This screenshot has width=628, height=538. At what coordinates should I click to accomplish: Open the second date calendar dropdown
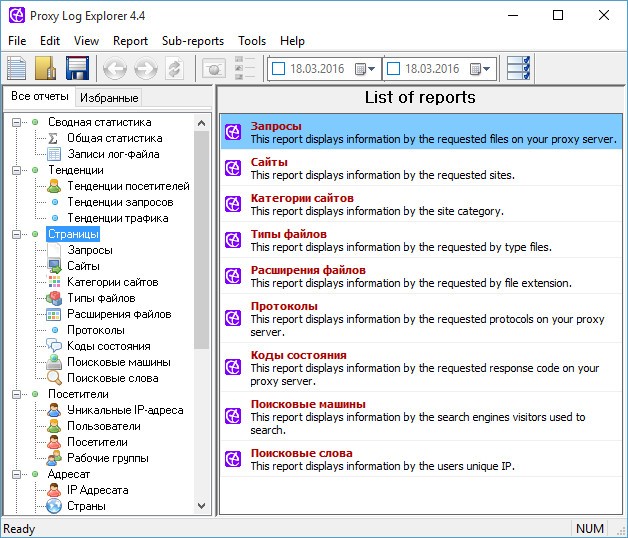pyautogui.click(x=481, y=69)
